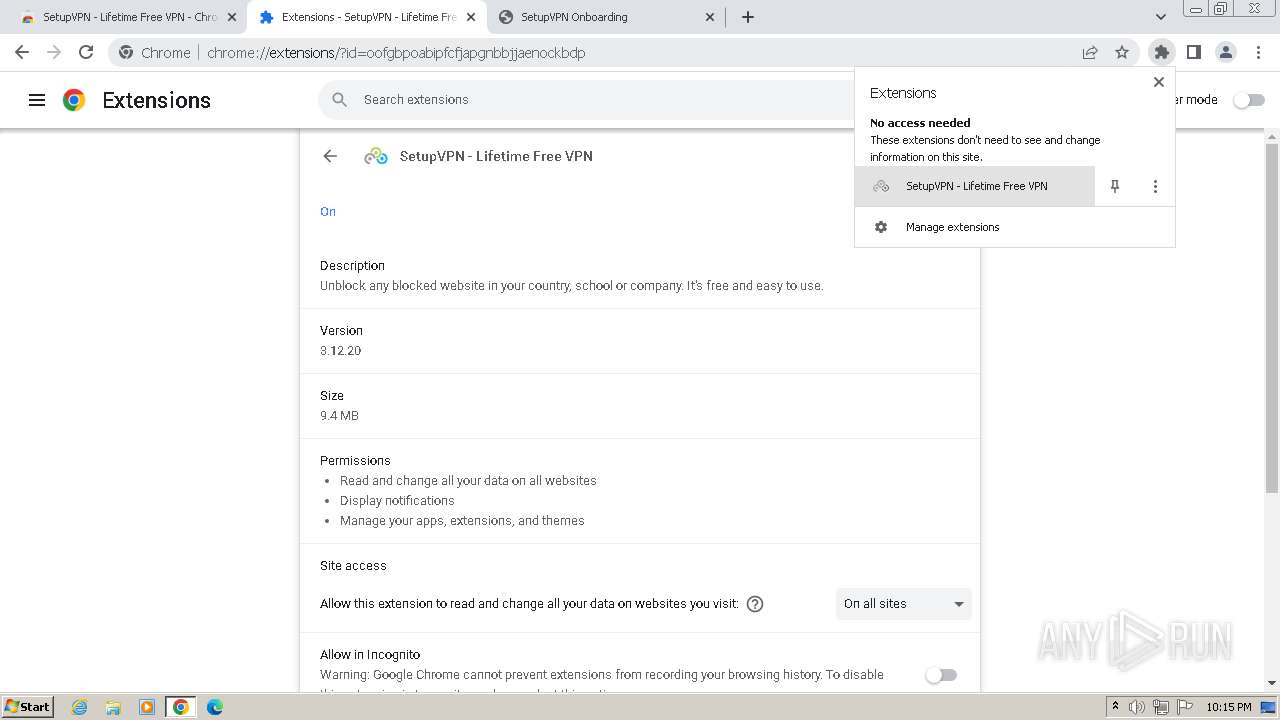The width and height of the screenshot is (1280, 720).
Task: Open media player taskbar icon
Action: [147, 707]
